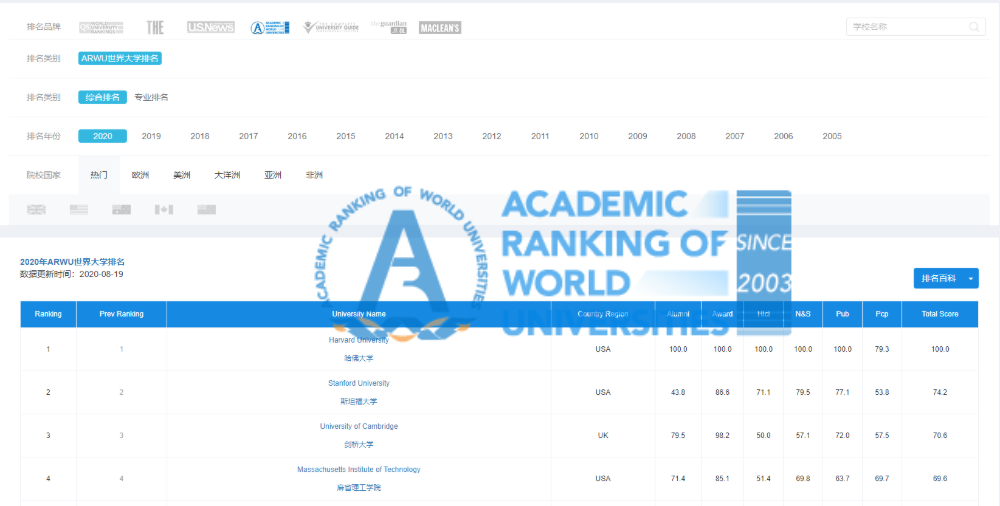
Task: Select ranking year 2020
Action: pos(103,136)
